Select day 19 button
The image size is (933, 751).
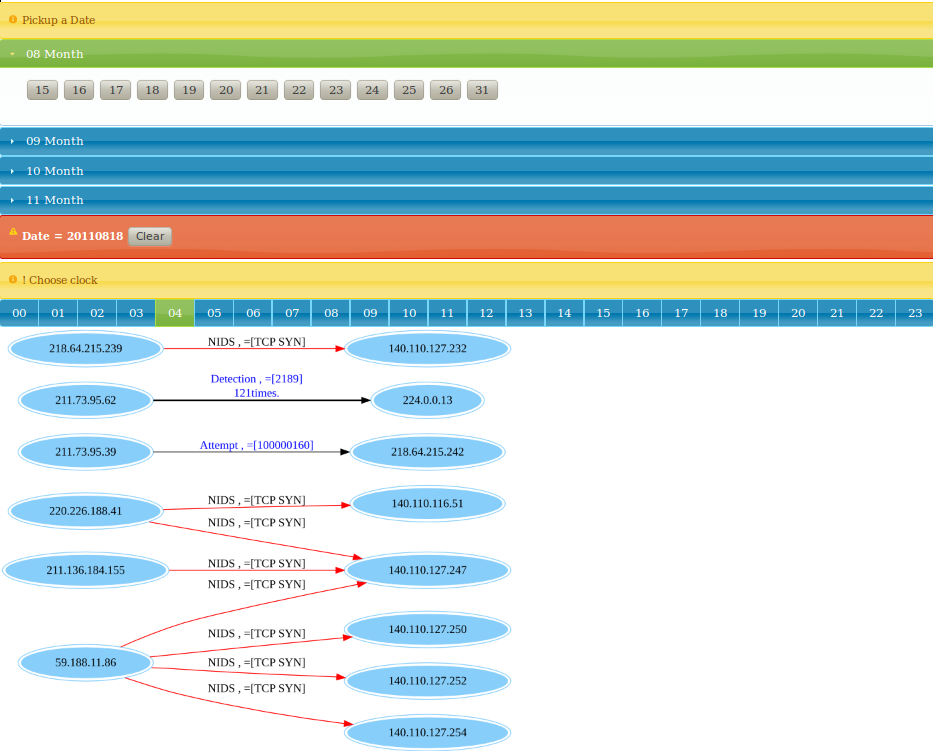click(189, 90)
